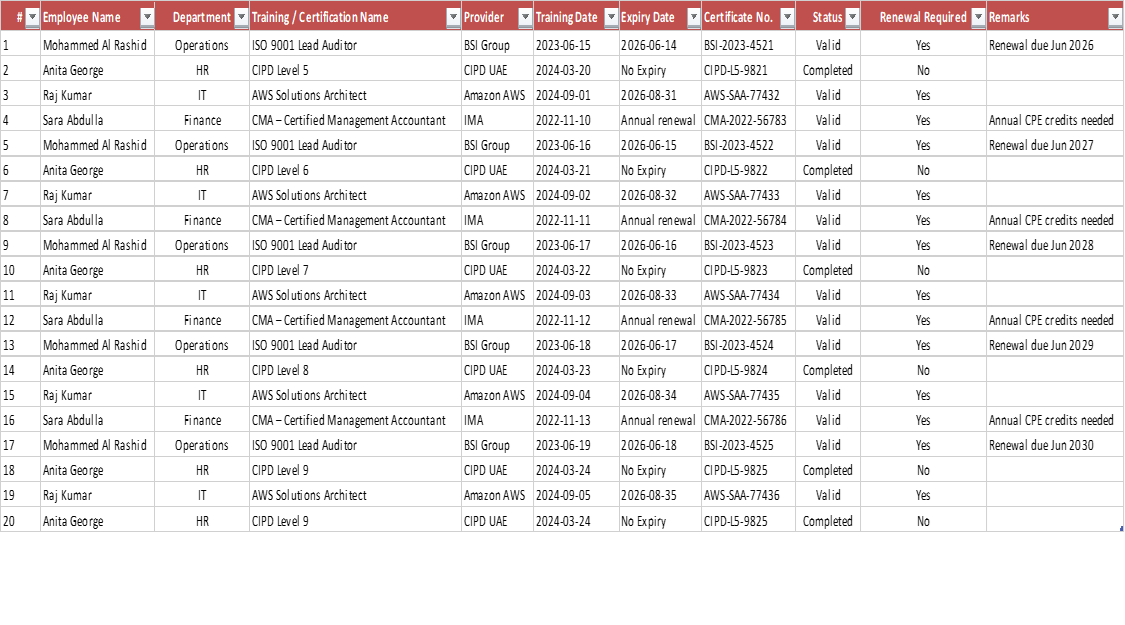
Task: Select the Employee Name header cell
Action: [97, 17]
